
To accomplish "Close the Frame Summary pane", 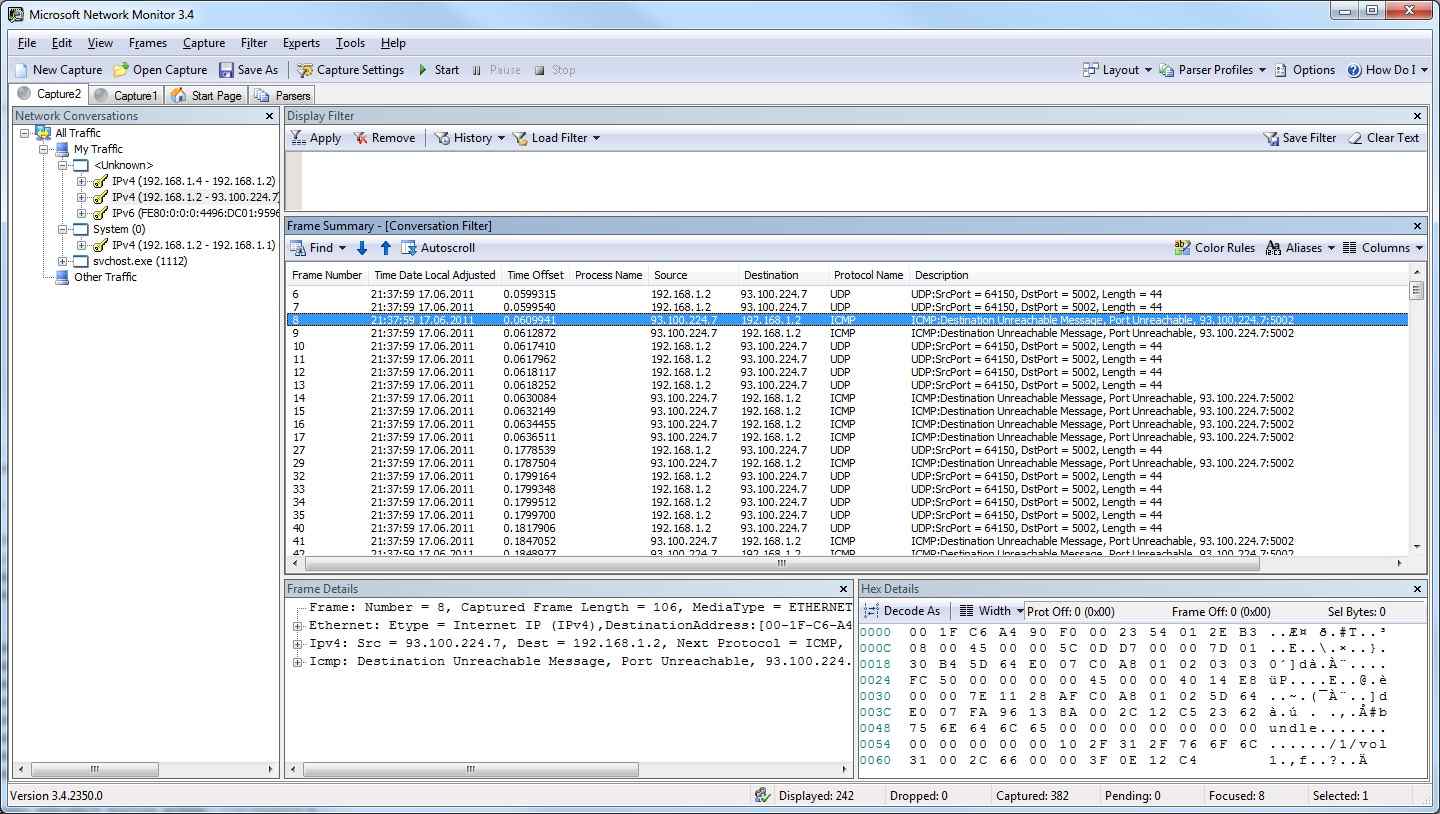I will (1417, 226).
